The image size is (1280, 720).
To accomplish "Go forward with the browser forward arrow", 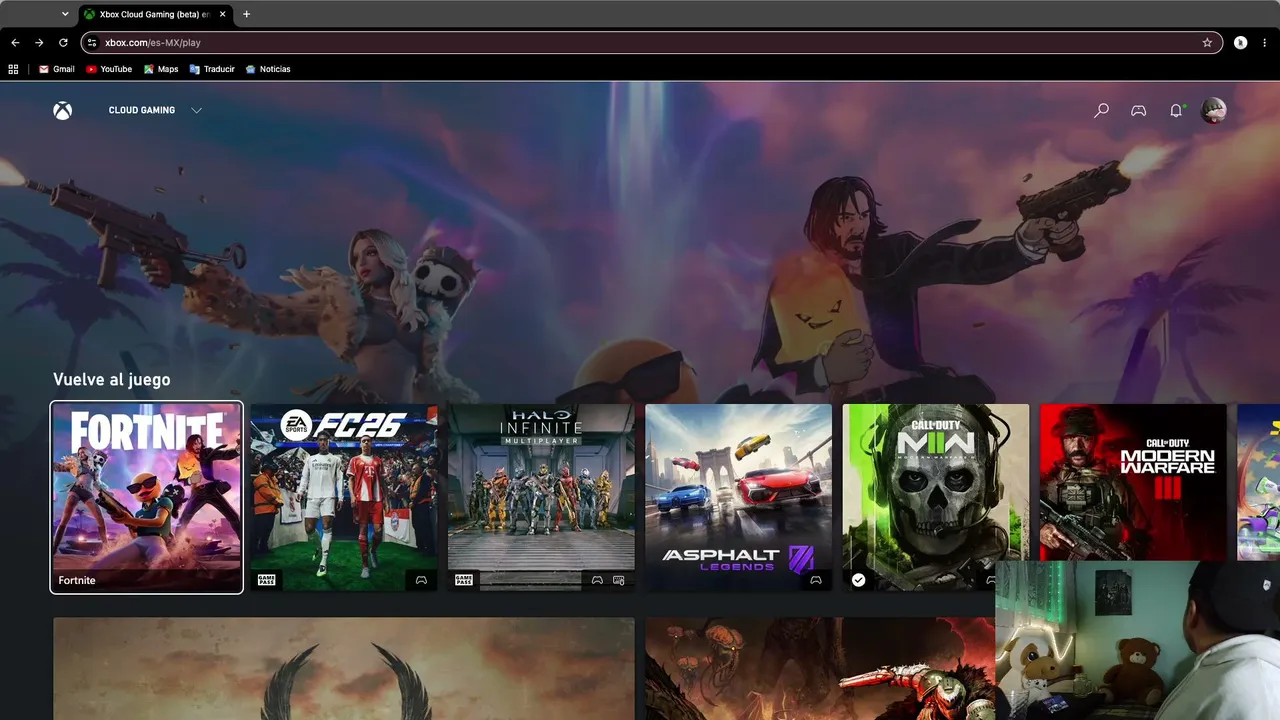I will pos(39,43).
